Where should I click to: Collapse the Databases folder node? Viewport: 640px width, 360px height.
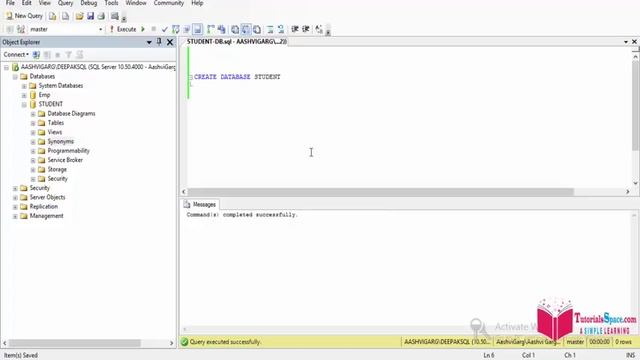(x=15, y=77)
